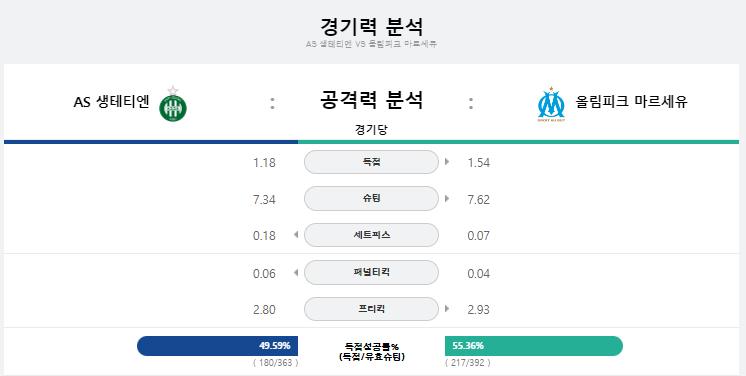This screenshot has height=376, width=746.
Task: Select the 패널티킥 stat button
Action: click(371, 272)
